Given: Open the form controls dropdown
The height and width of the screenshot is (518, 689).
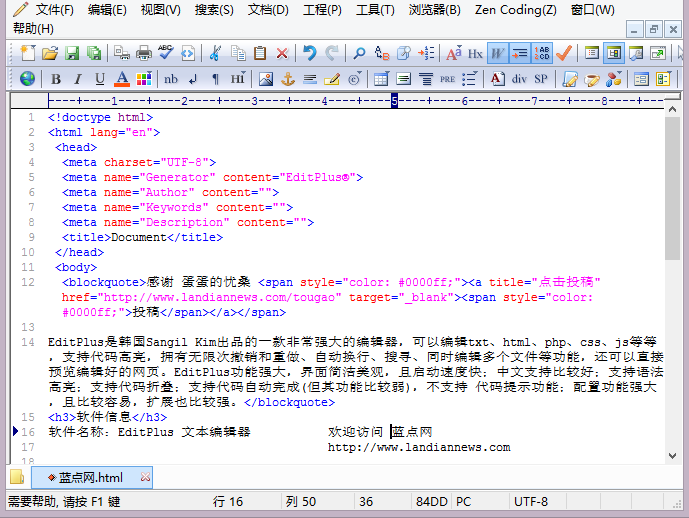Looking at the screenshot, I should (x=663, y=79).
